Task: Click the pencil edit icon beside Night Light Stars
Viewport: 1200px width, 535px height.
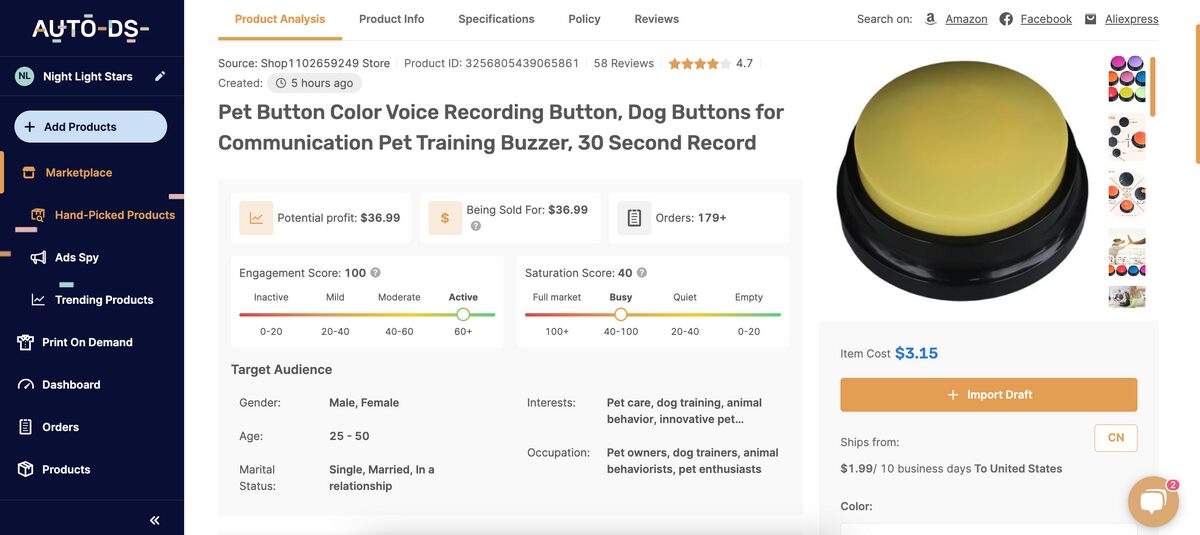Action: click(x=160, y=77)
